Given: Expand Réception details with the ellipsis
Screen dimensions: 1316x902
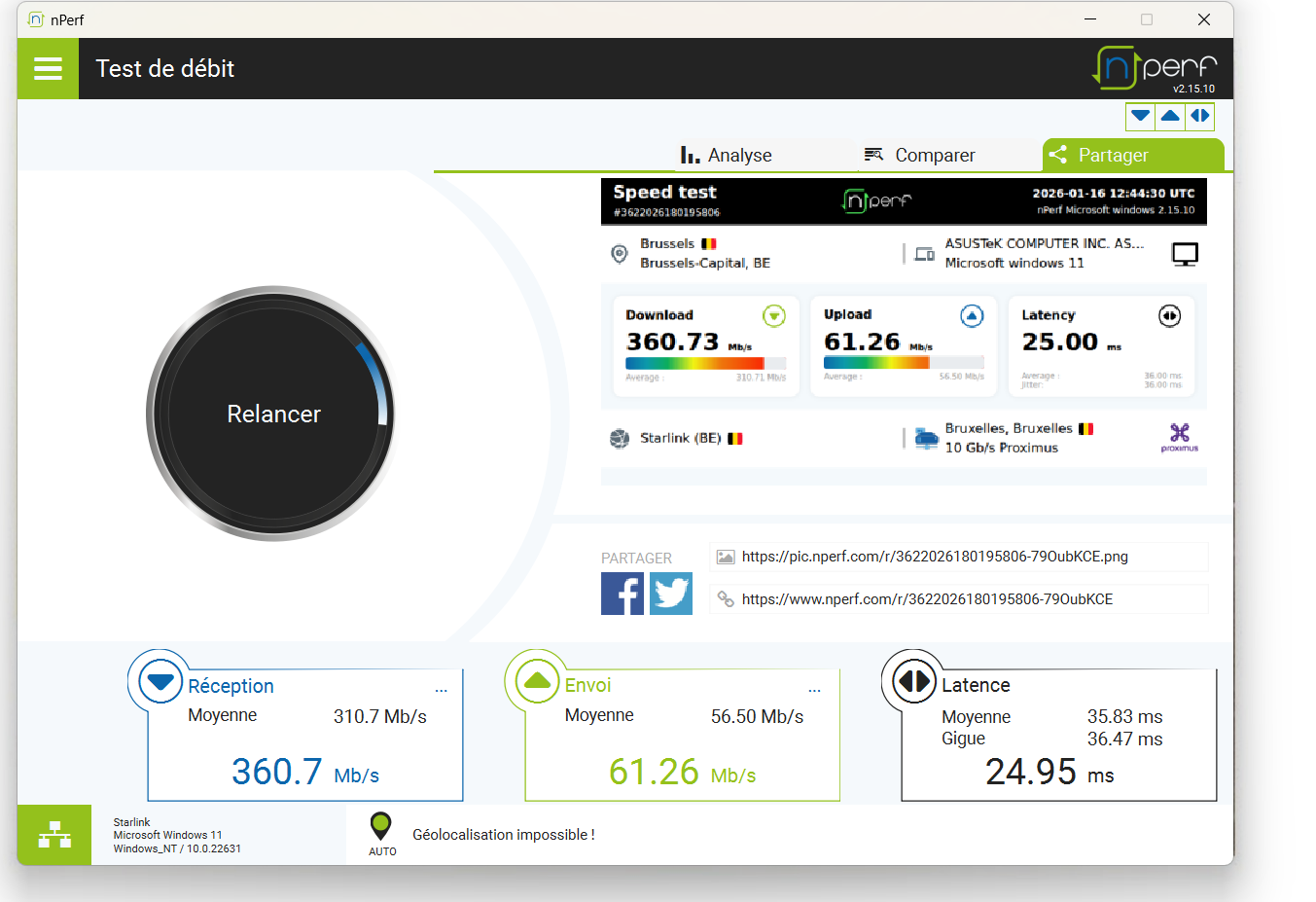Looking at the screenshot, I should point(442,690).
